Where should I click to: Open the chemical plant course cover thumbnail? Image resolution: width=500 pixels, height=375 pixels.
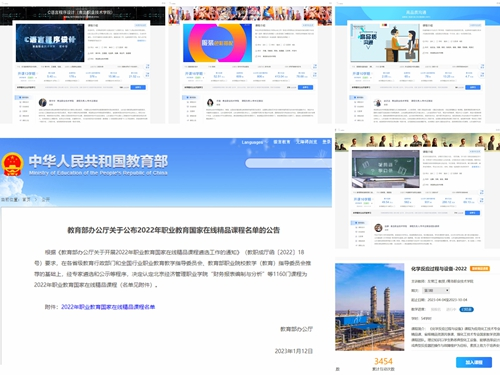(369, 307)
